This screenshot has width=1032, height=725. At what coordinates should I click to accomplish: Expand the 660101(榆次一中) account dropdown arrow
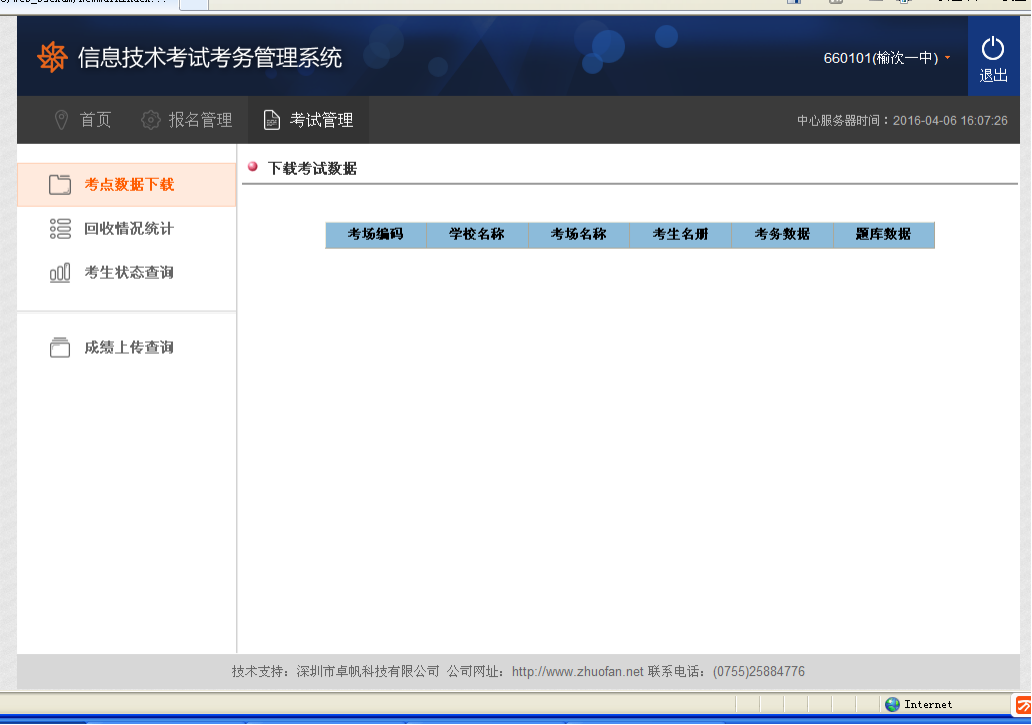947,58
